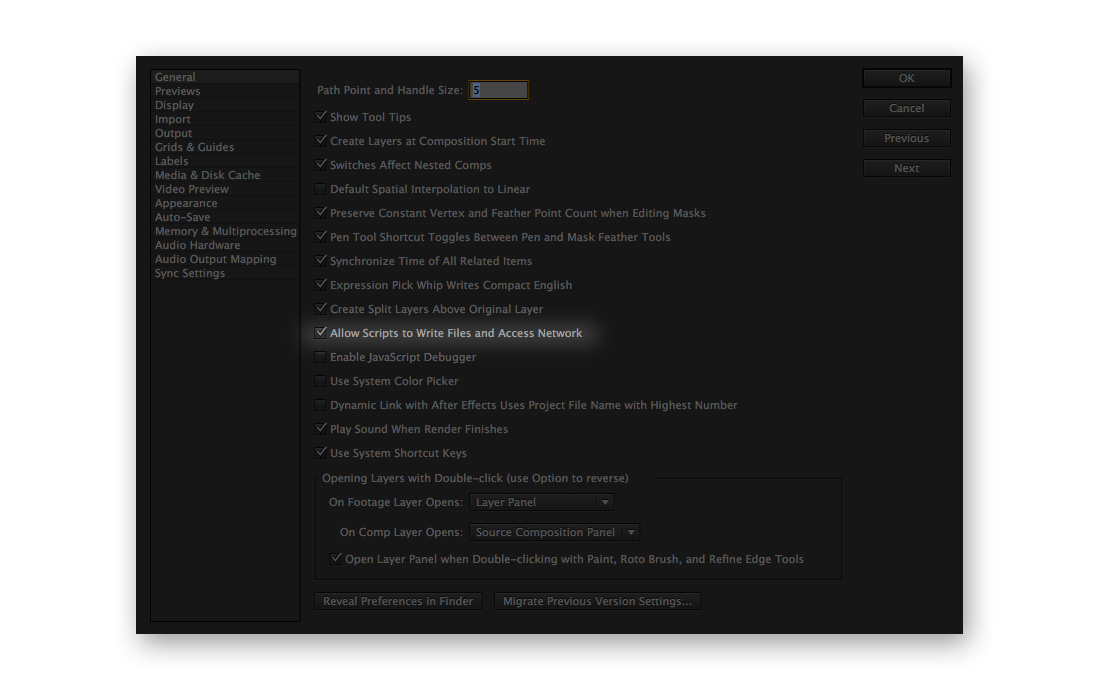Viewport: 1100px width, 691px height.
Task: Open Sync Settings preferences
Action: 190,273
